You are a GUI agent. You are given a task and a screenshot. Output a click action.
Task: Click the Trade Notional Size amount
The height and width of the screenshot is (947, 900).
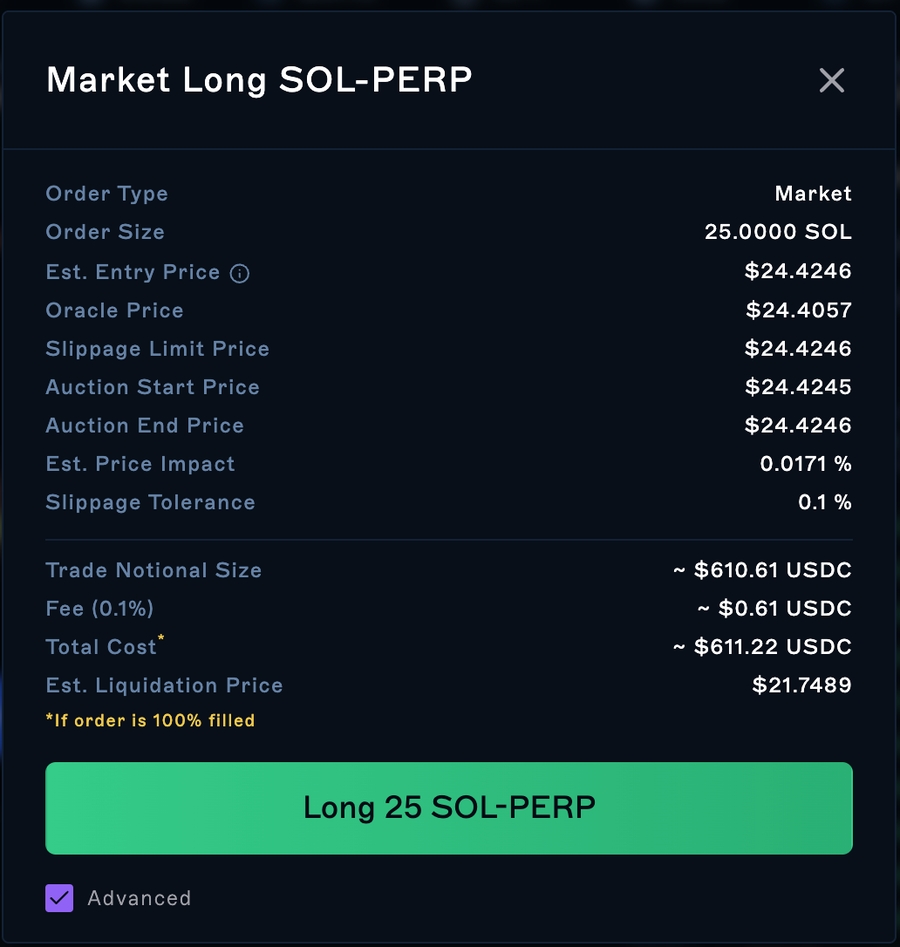click(x=762, y=570)
